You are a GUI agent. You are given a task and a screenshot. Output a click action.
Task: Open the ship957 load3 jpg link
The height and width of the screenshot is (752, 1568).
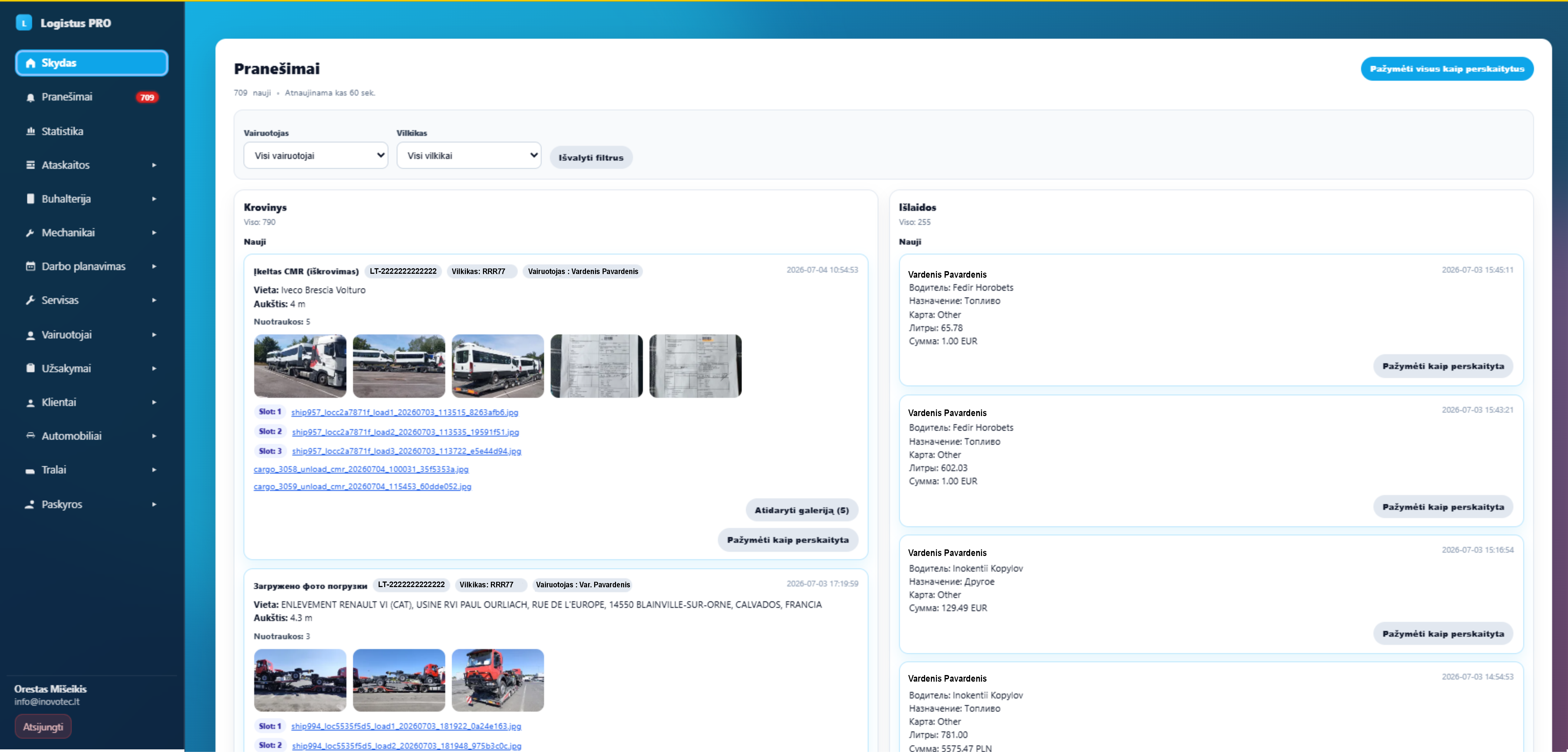407,451
